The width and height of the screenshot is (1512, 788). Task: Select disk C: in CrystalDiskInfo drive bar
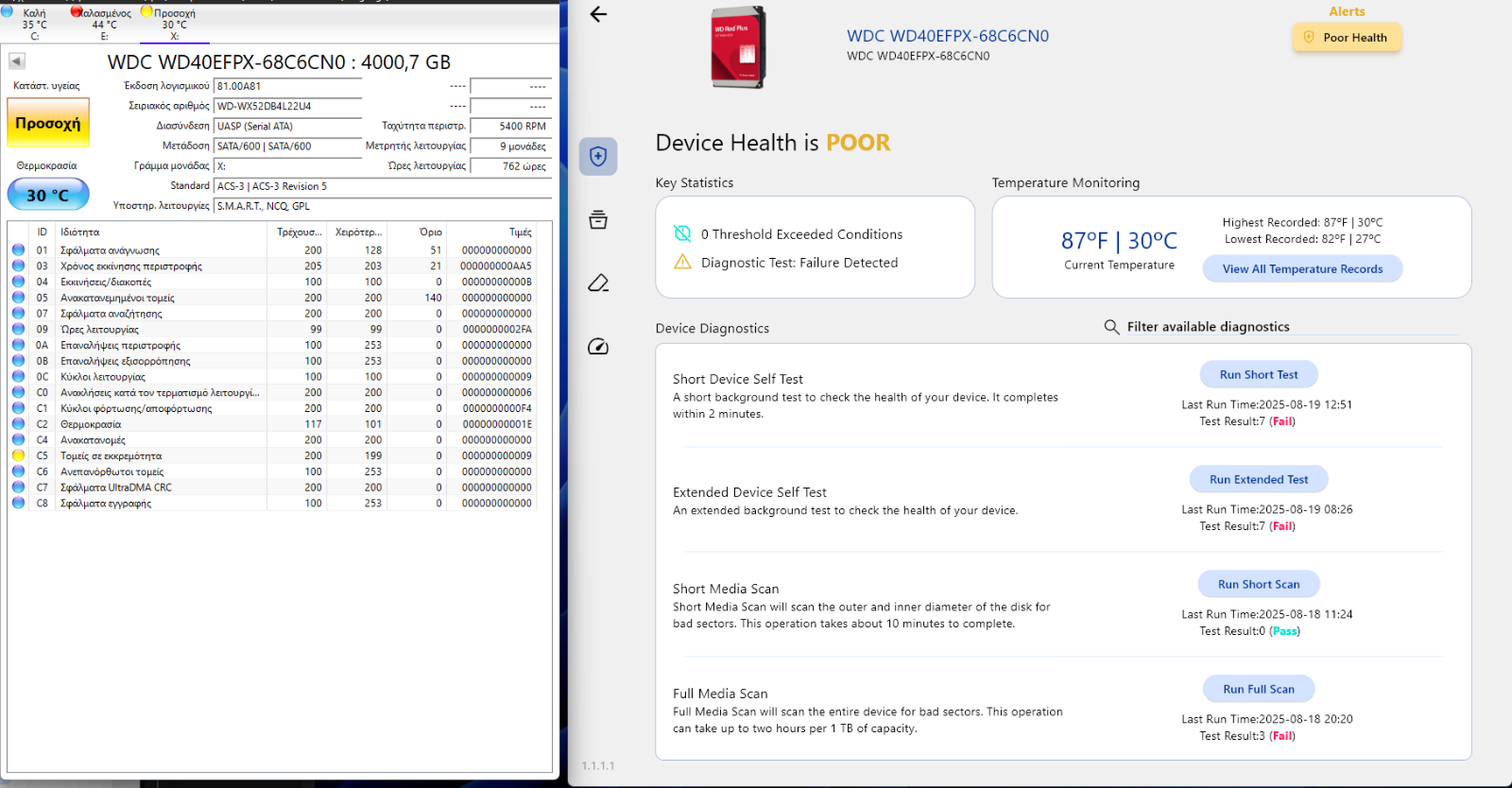35,25
